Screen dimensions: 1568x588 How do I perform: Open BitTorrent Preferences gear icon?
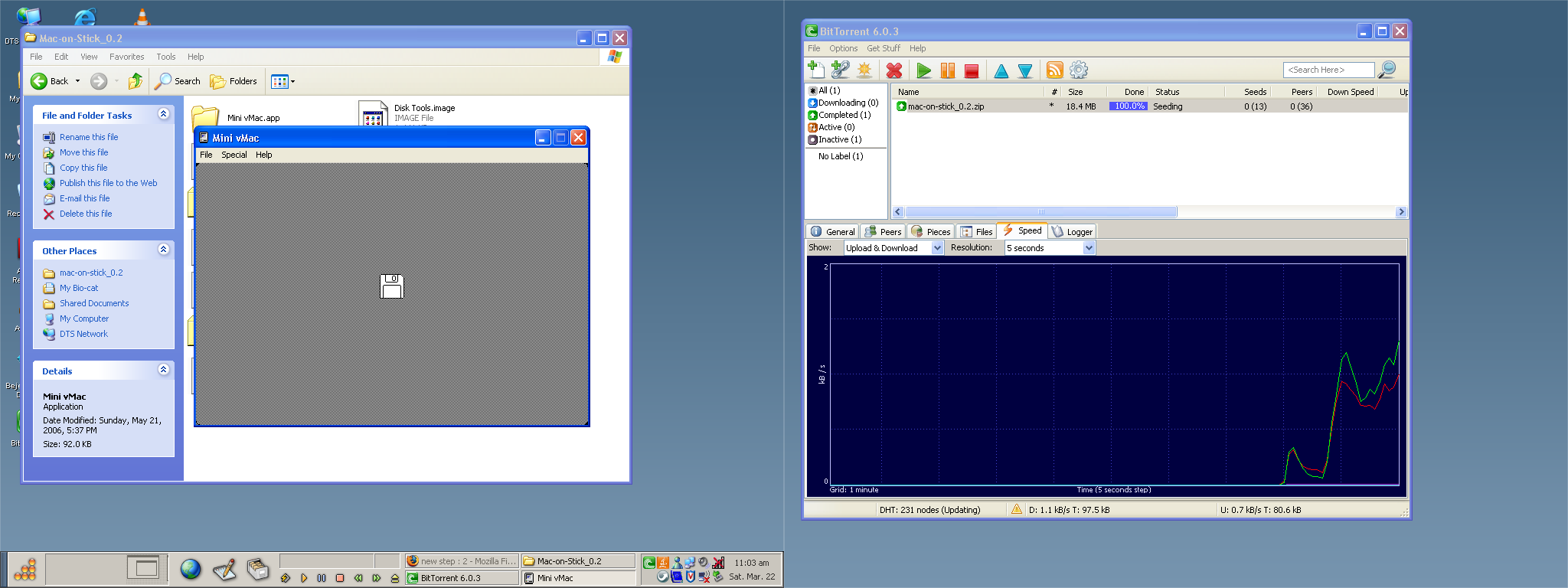pos(1079,70)
